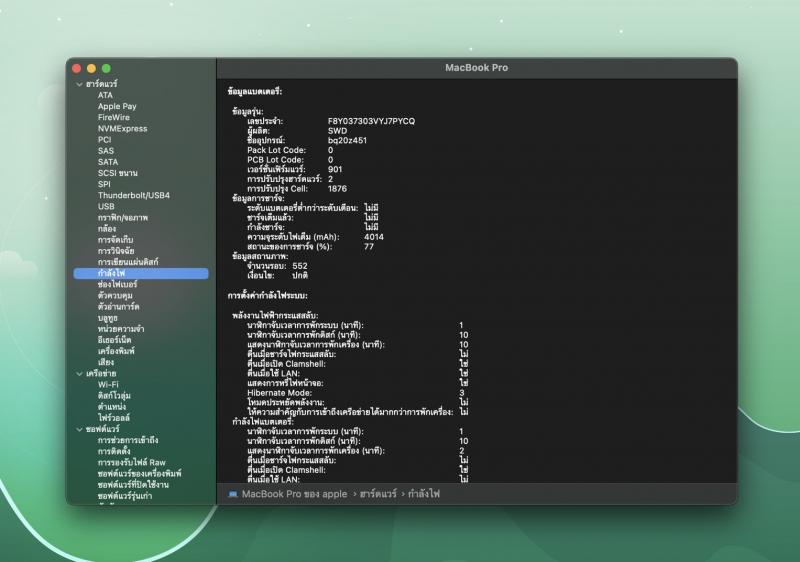This screenshot has width=800, height=562.
Task: Select NVMExpress in the sidebar
Action: pos(122,129)
